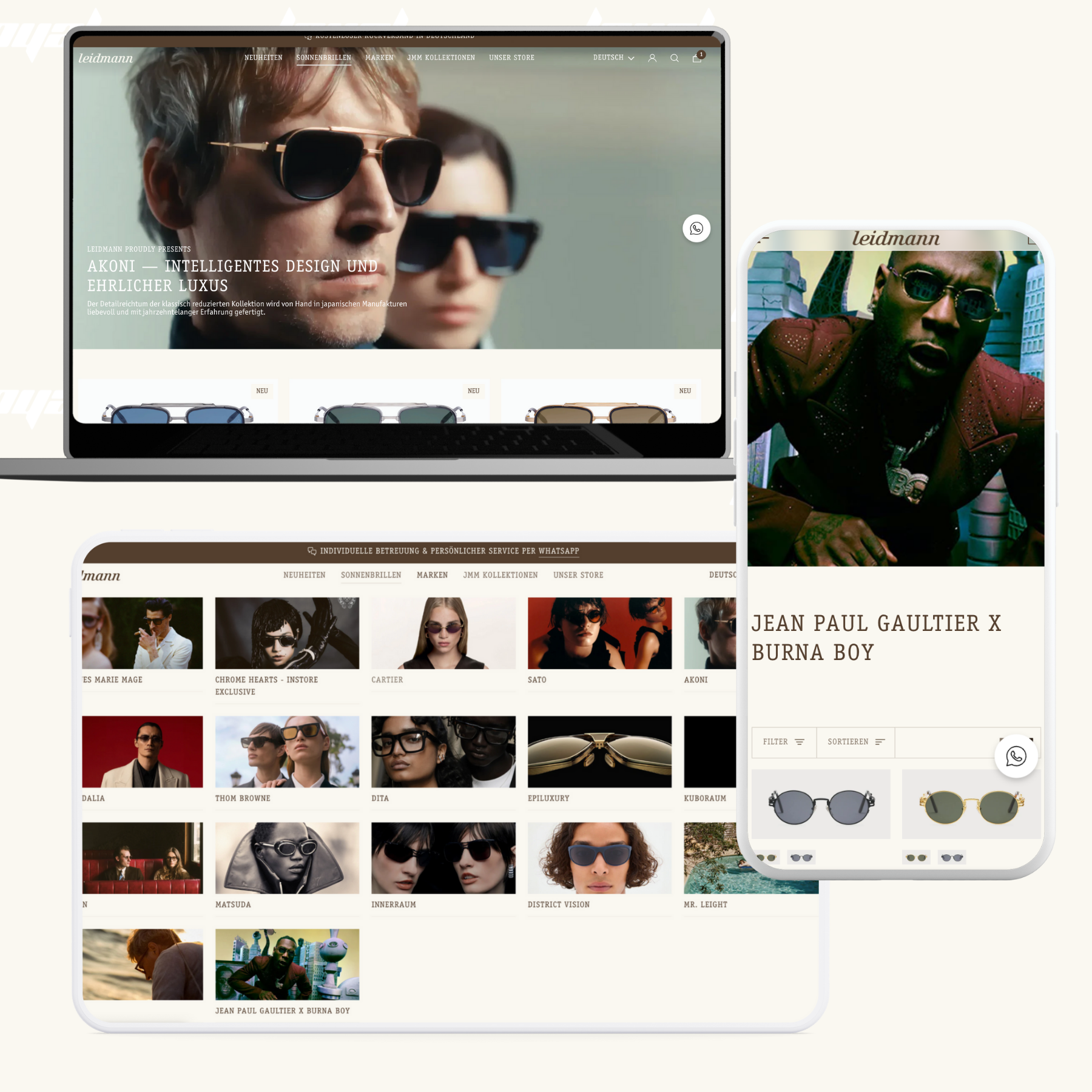Open the user account icon on the laptop
This screenshot has width=1092, height=1092.
[652, 58]
